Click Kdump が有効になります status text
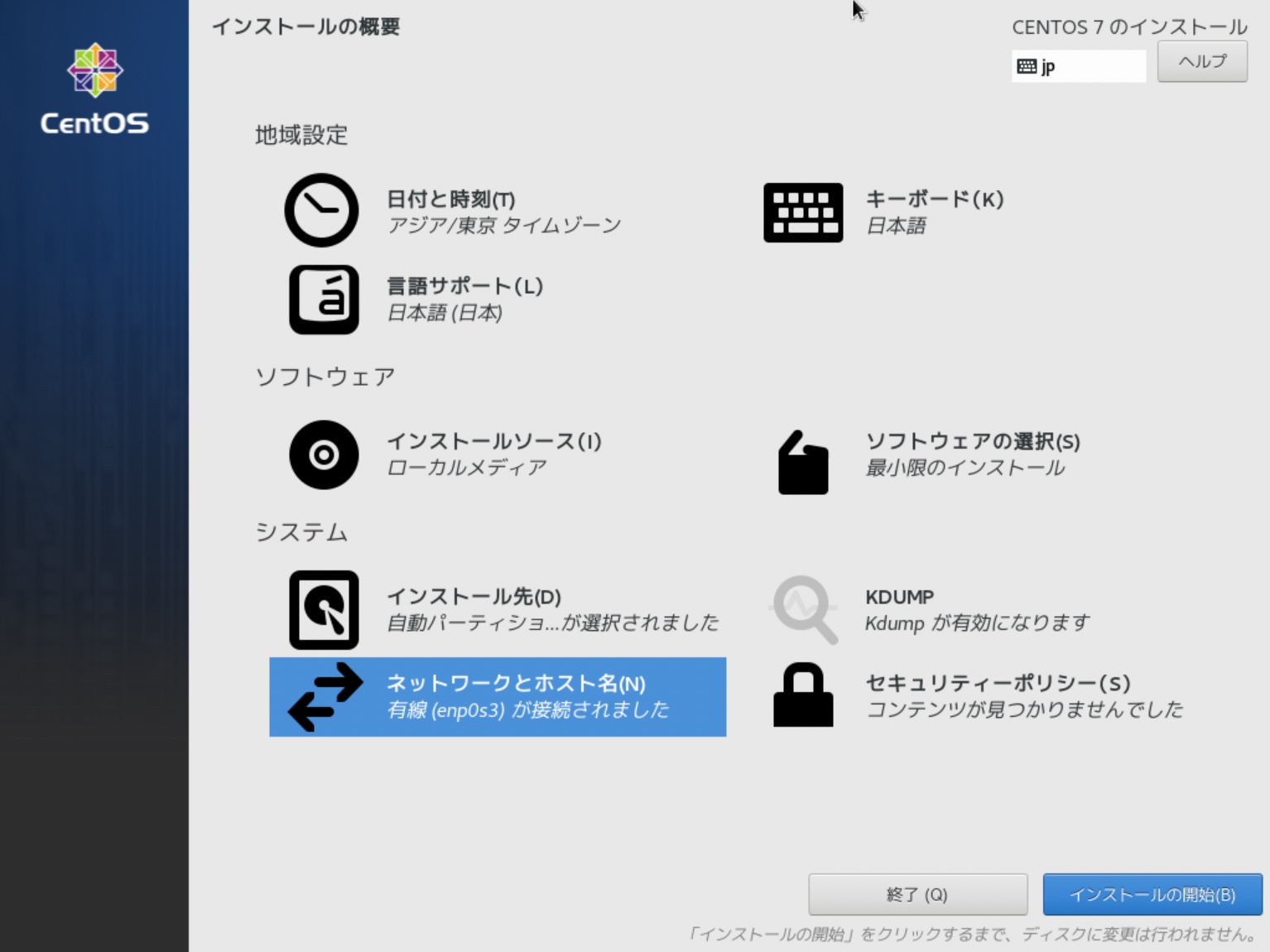 click(x=978, y=623)
